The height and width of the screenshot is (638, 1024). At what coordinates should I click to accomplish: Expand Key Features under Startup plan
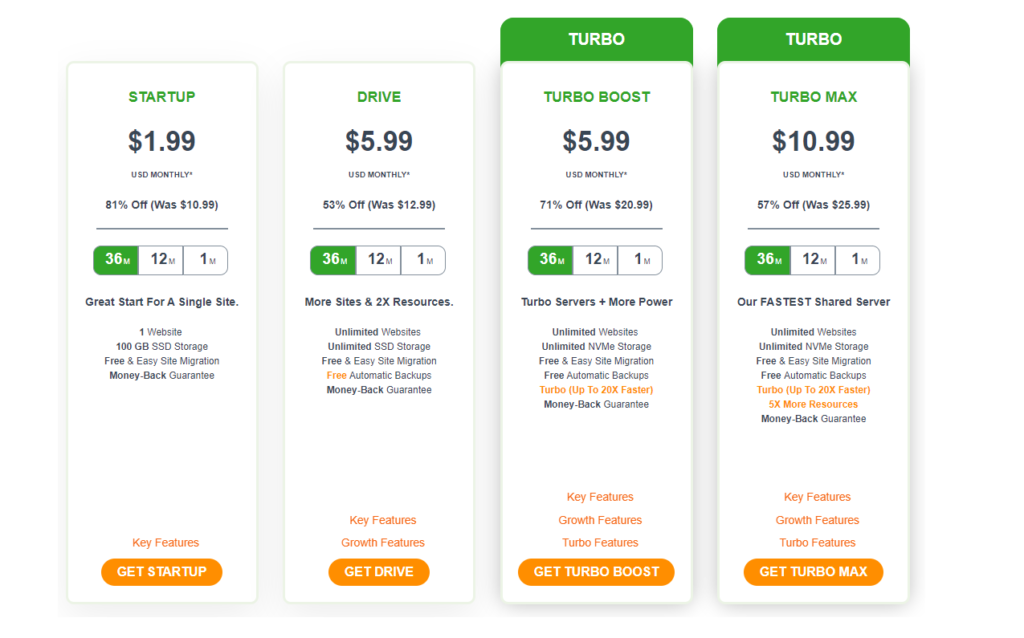click(x=165, y=543)
